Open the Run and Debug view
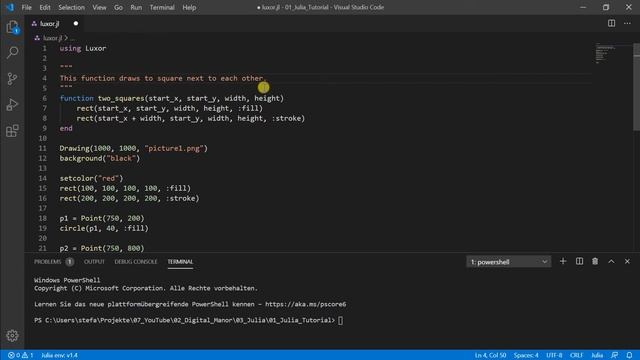This screenshot has height=360, width=640. click(x=12, y=104)
